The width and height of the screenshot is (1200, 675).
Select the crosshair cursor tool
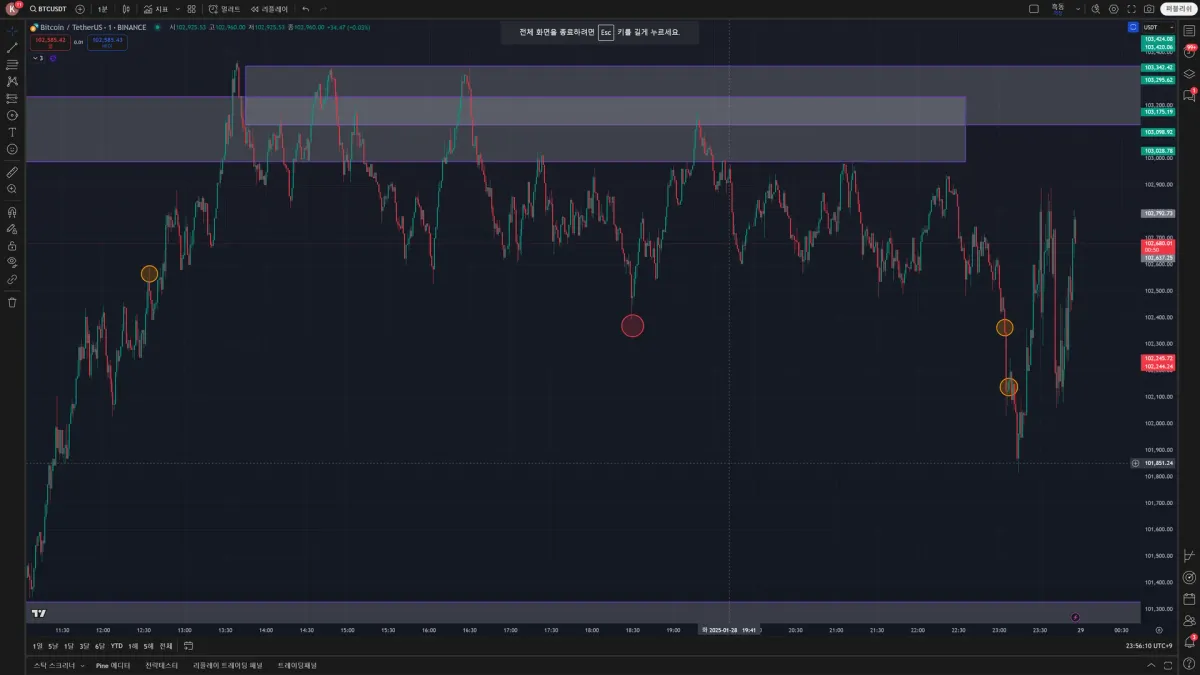(x=12, y=30)
